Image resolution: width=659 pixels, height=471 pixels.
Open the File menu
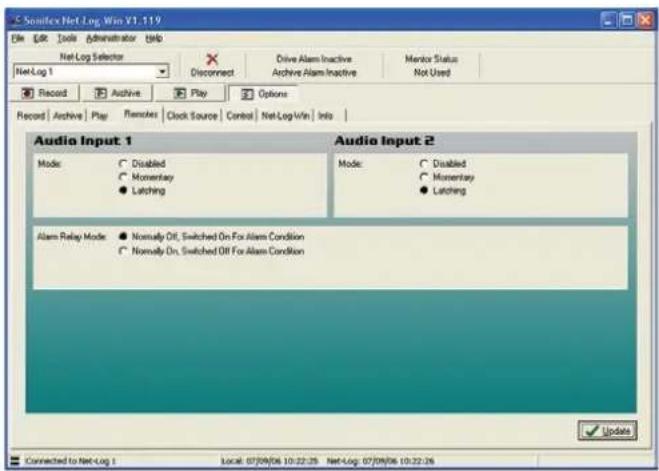point(18,38)
